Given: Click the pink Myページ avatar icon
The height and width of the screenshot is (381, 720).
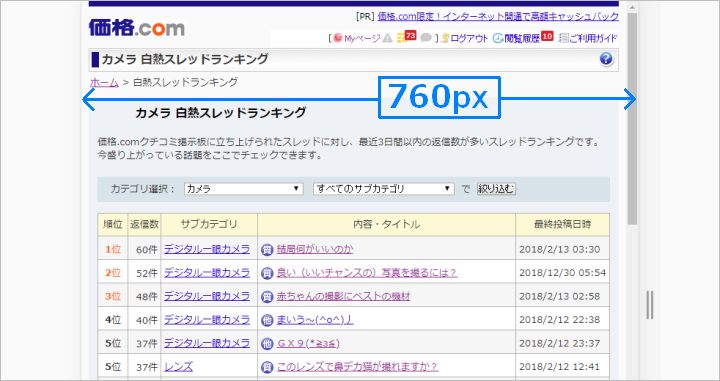Looking at the screenshot, I should [338, 38].
